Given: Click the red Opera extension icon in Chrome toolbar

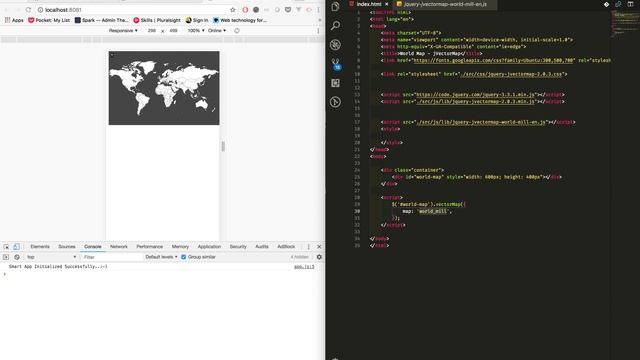Looking at the screenshot, I should click(245, 10).
